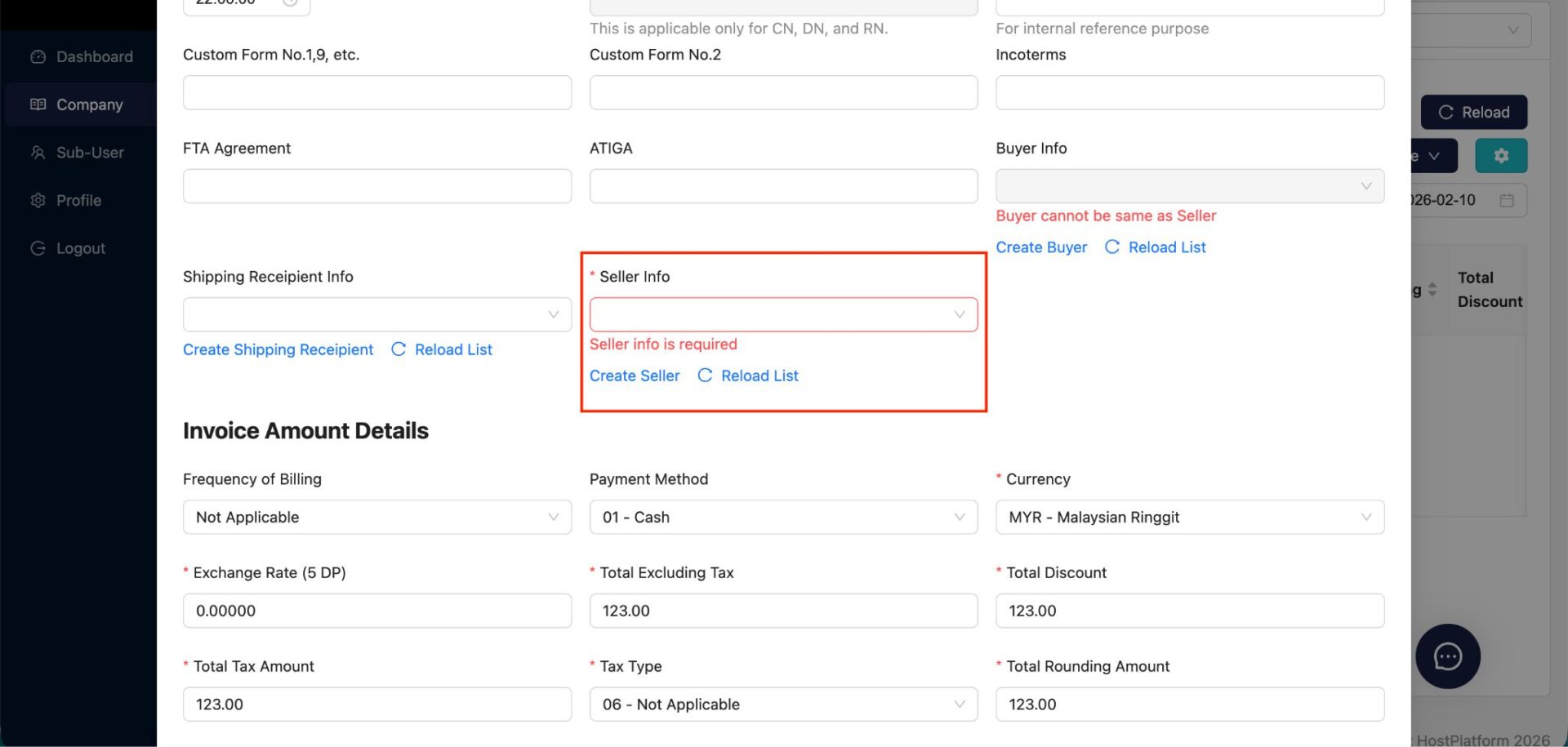The width and height of the screenshot is (1568, 747).
Task: Click the Exchange Rate input field
Action: click(377, 611)
